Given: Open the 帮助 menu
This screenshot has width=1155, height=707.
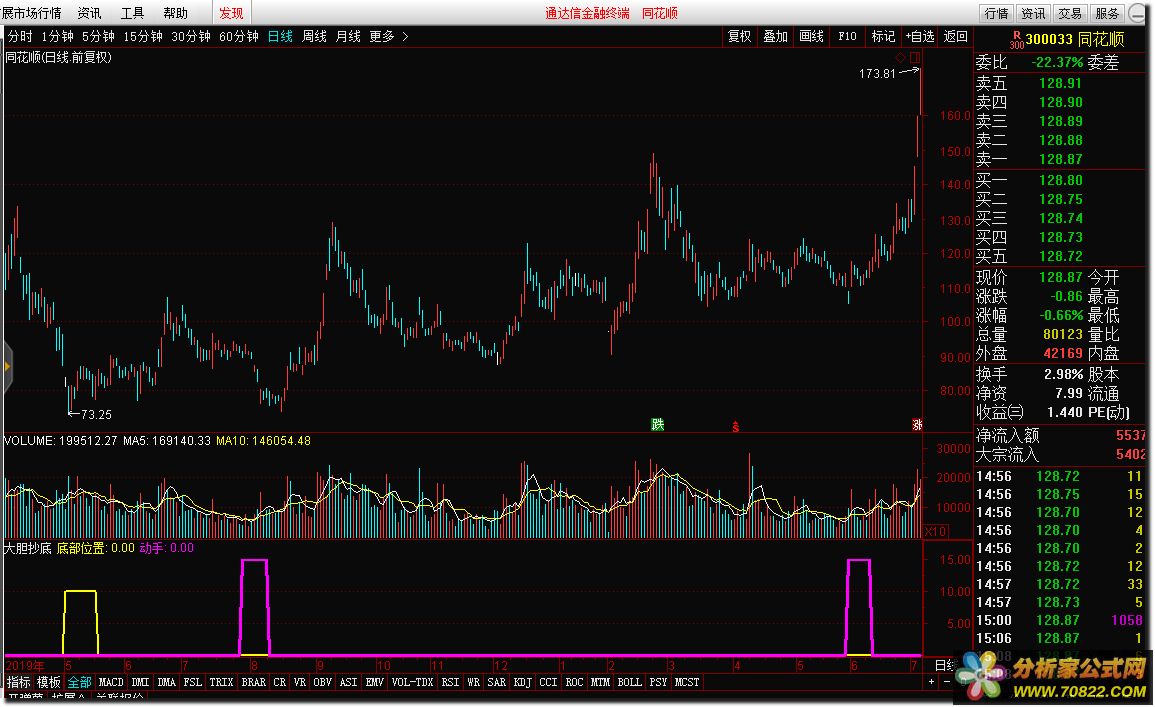Looking at the screenshot, I should (x=175, y=13).
